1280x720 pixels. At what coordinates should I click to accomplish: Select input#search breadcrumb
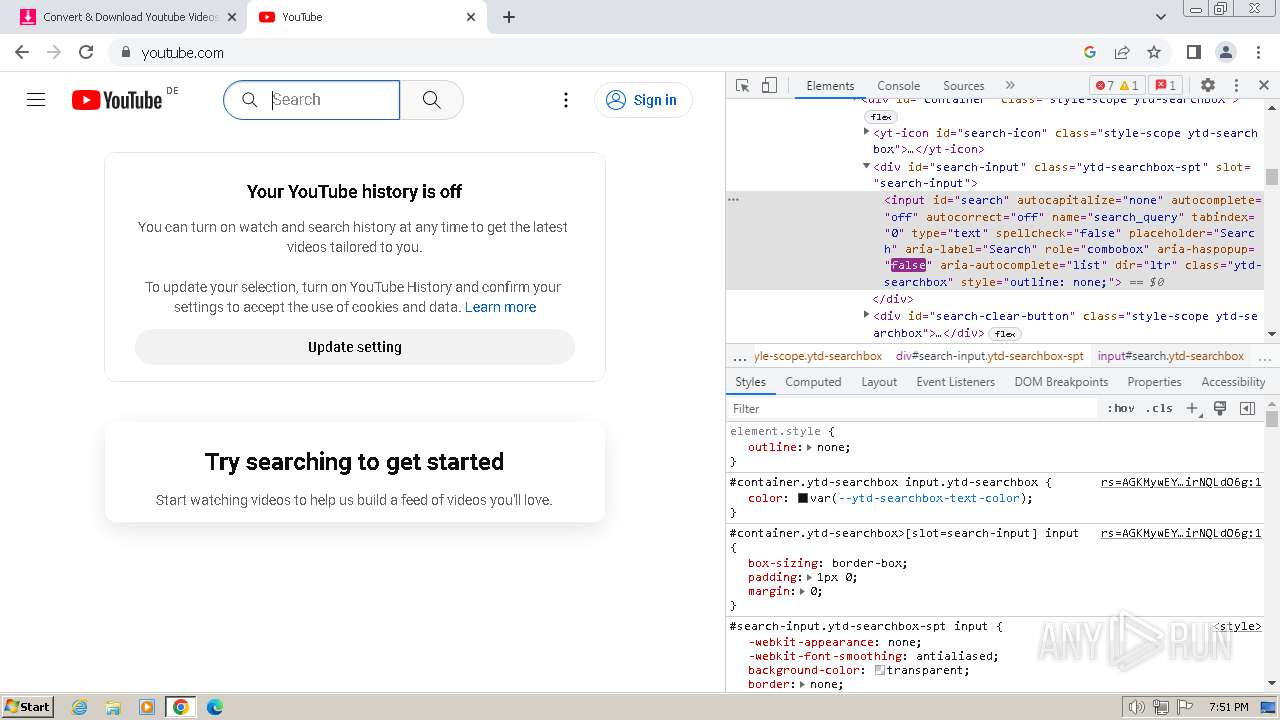point(1171,356)
